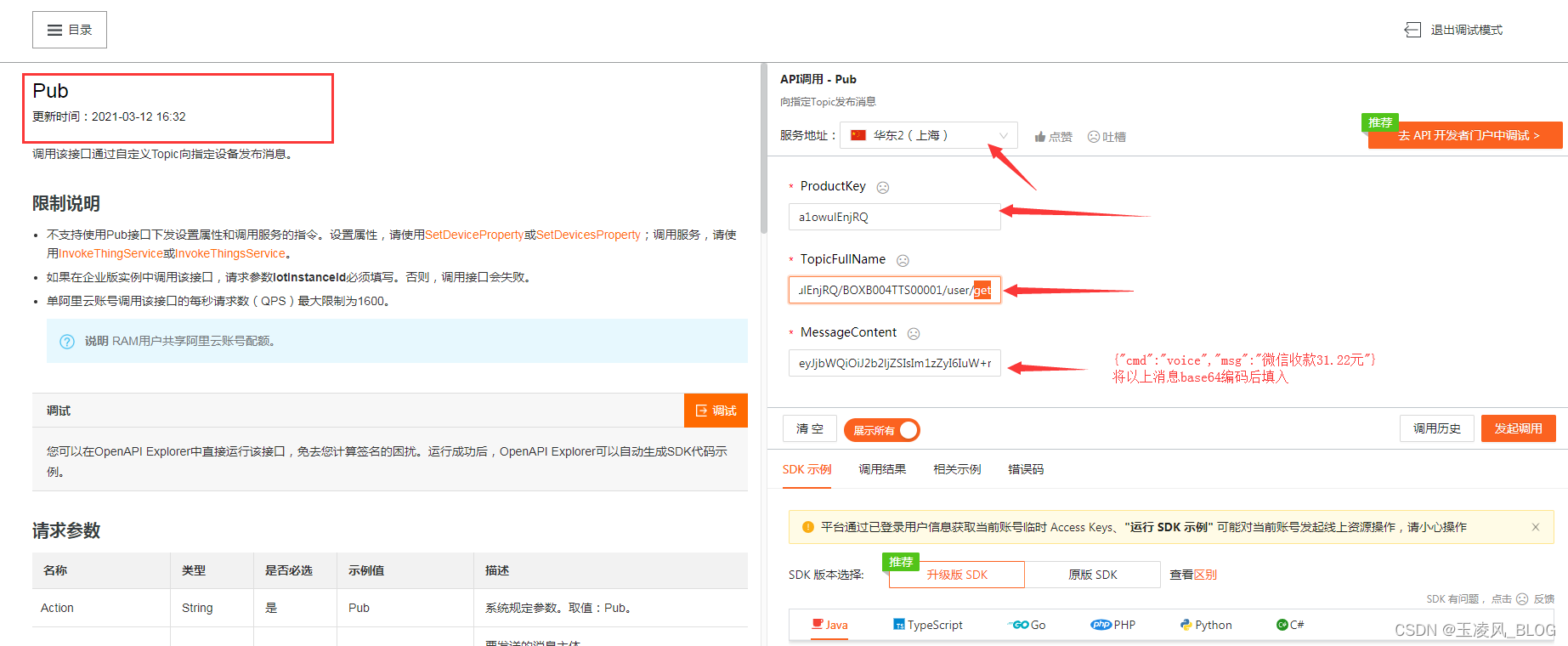Expand the 服务地址 region dropdown
Image resolution: width=1568 pixels, height=646 pixels.
coord(928,136)
